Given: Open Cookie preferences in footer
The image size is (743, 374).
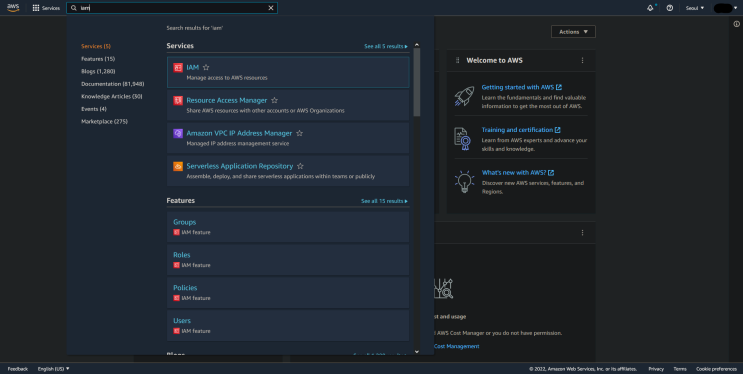Looking at the screenshot, I should click(x=716, y=369).
